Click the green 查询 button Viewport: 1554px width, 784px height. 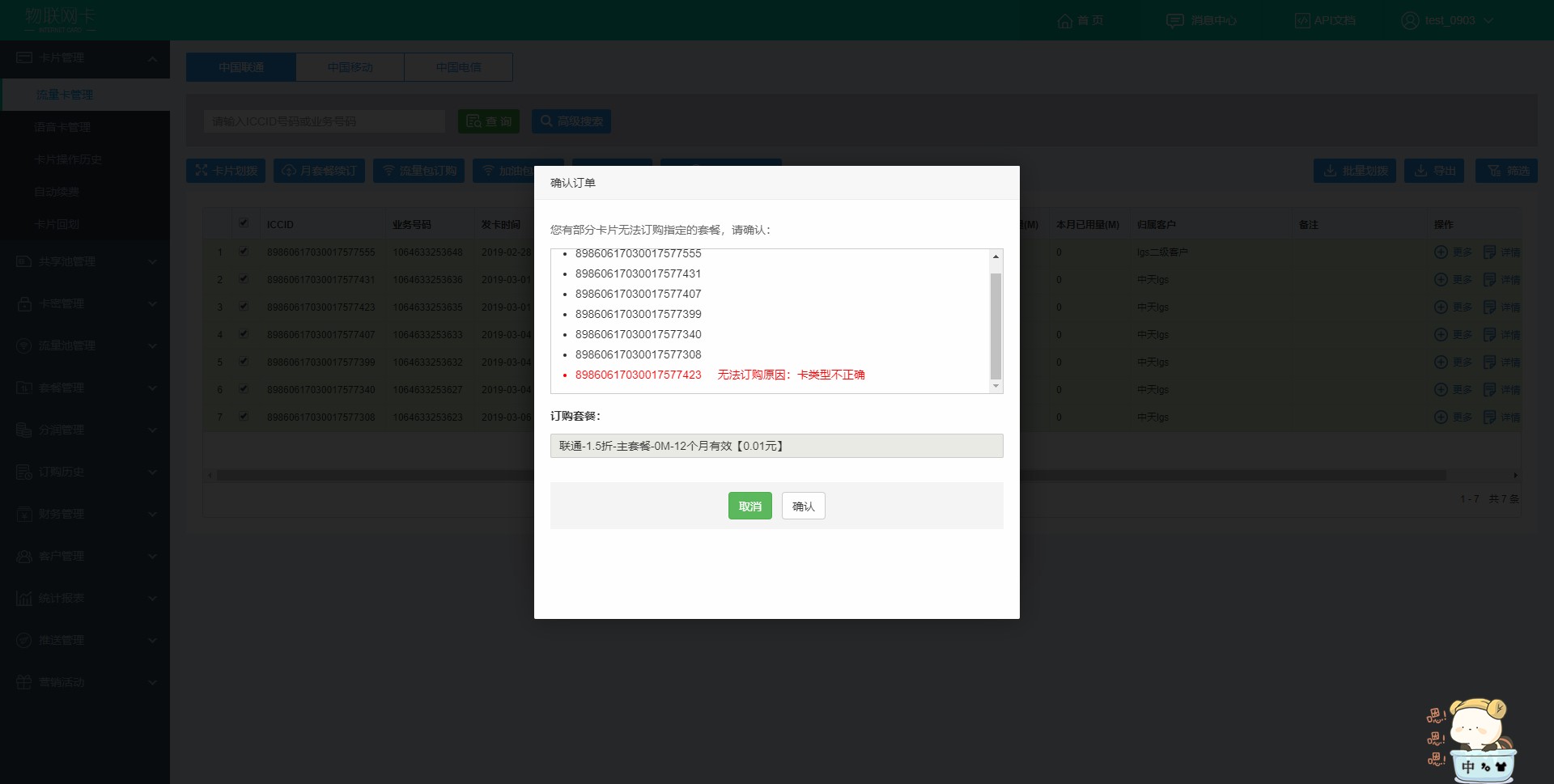(489, 121)
